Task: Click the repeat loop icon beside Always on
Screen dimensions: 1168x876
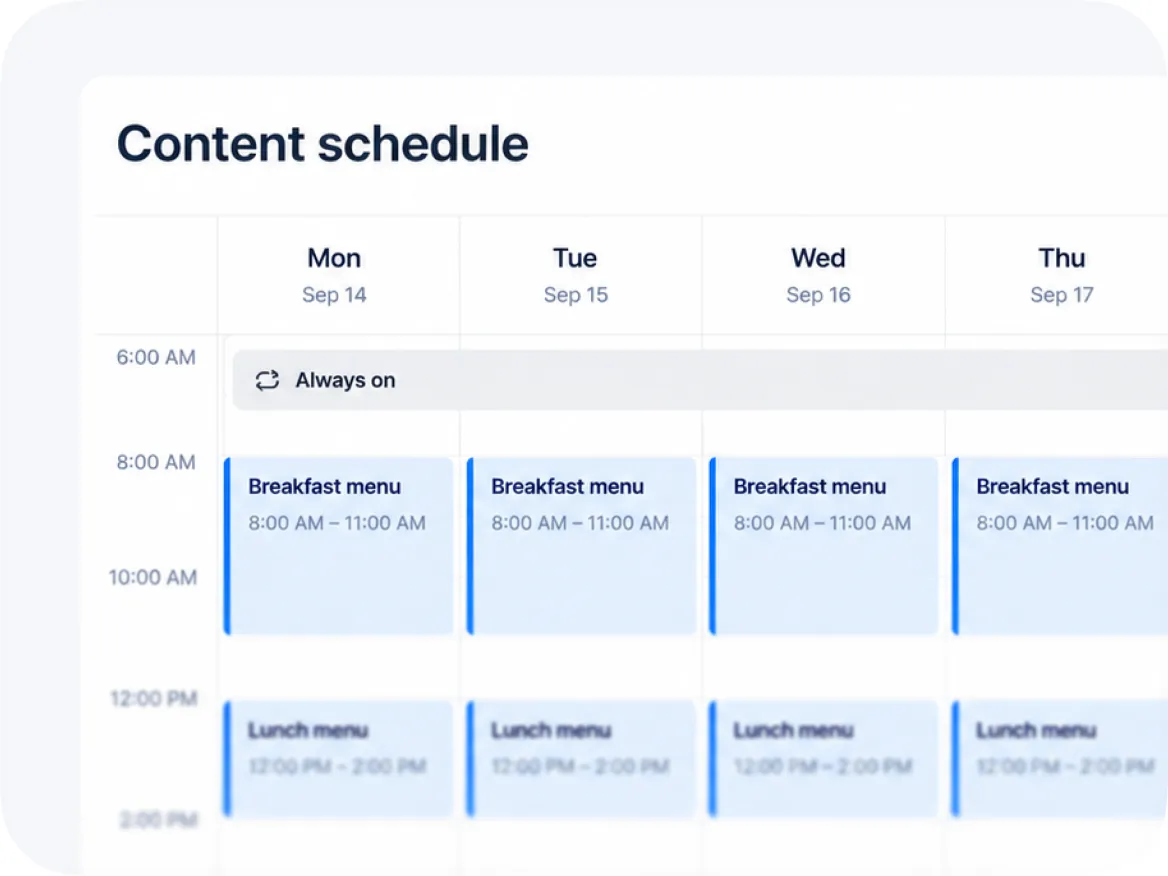Action: coord(267,380)
